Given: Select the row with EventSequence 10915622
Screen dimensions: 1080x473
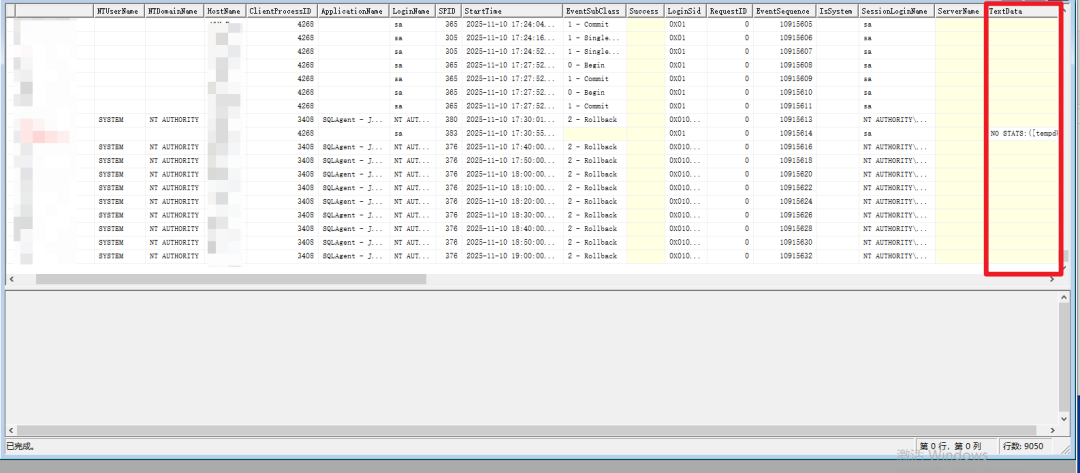Looking at the screenshot, I should pos(532,188).
